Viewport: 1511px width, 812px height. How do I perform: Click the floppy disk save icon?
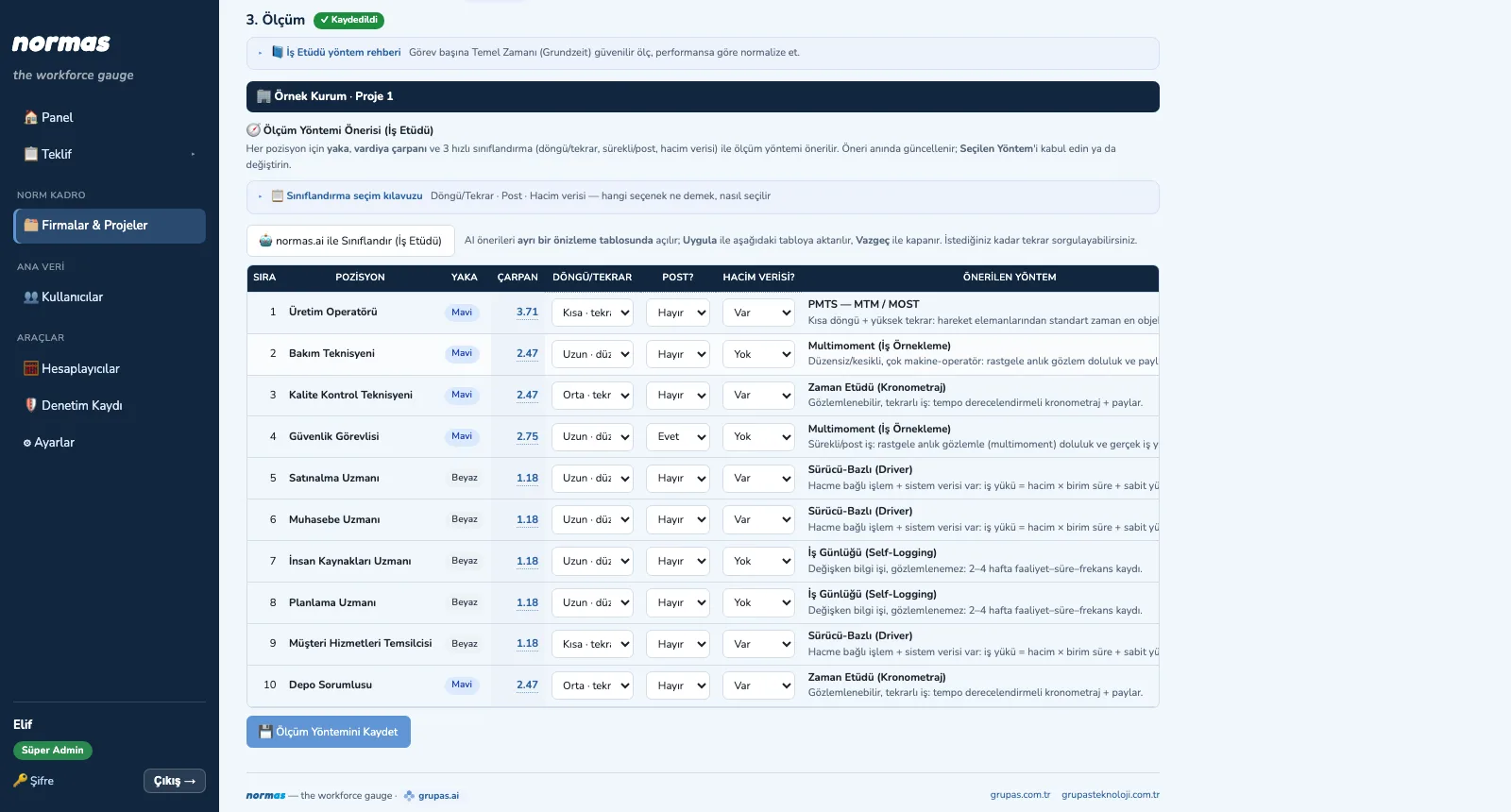coord(265,732)
